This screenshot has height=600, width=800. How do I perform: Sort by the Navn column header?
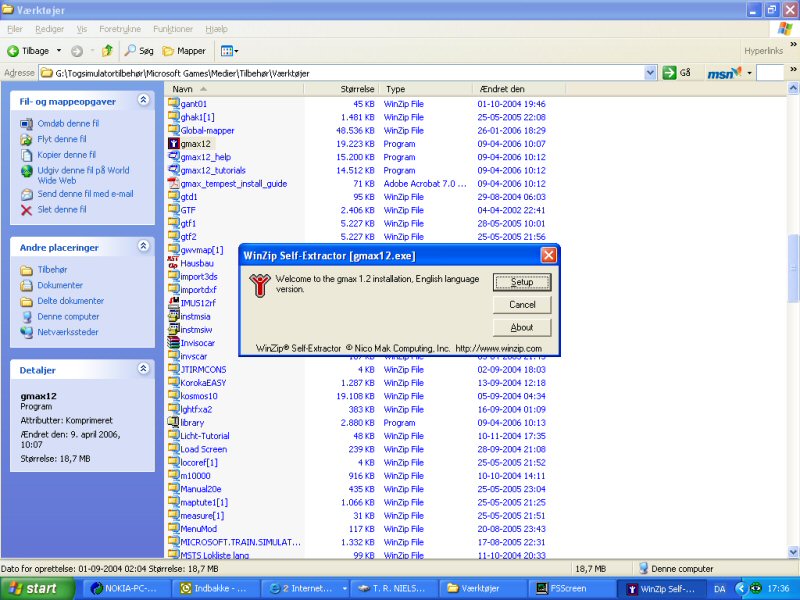pyautogui.click(x=235, y=89)
